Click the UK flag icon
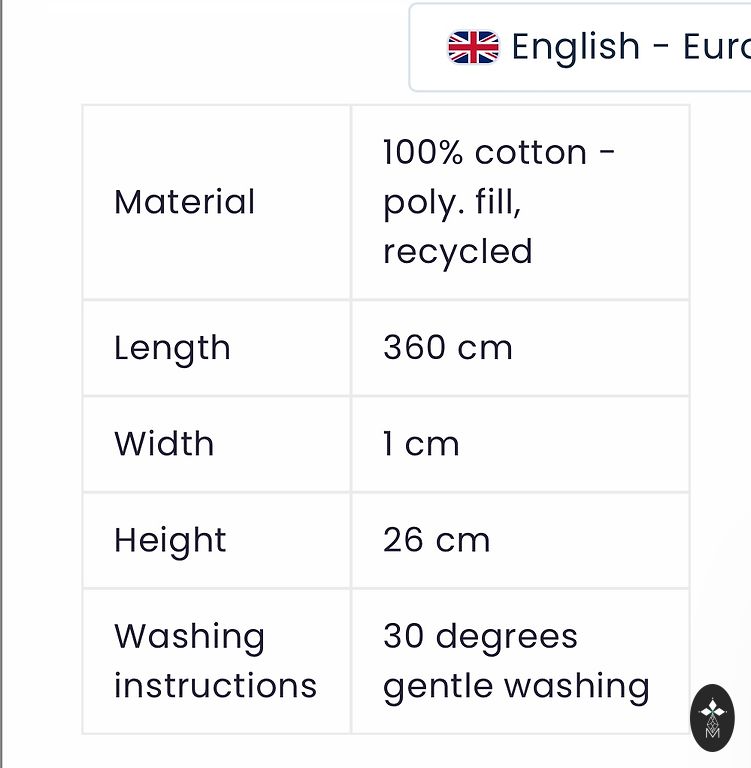The width and height of the screenshot is (751, 768). 473,47
